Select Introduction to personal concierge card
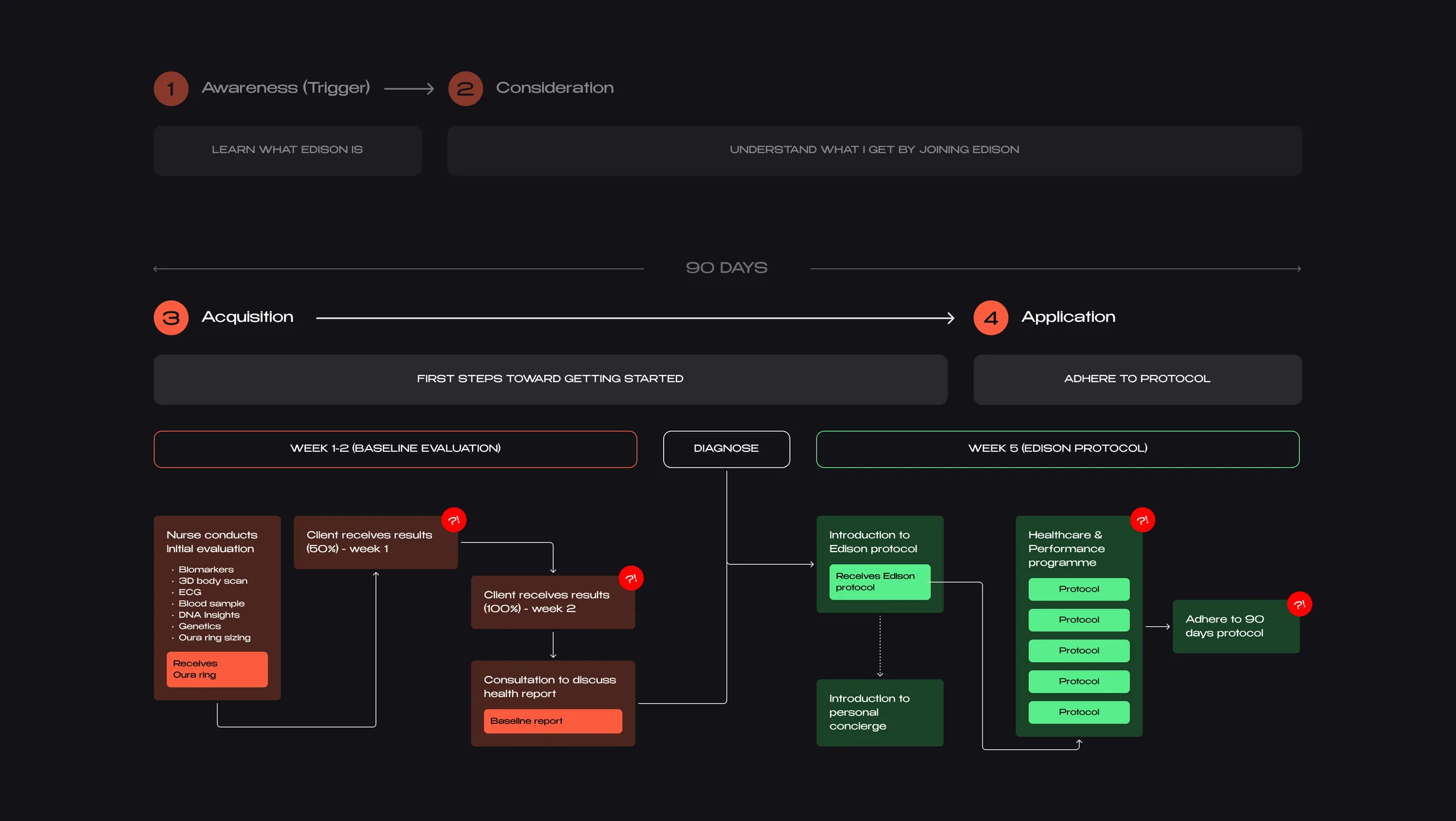The width and height of the screenshot is (1456, 821). click(x=880, y=712)
